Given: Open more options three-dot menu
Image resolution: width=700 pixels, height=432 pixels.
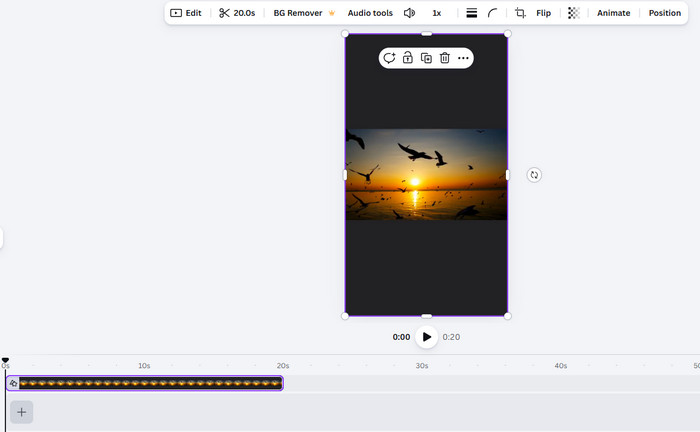Looking at the screenshot, I should 463,58.
